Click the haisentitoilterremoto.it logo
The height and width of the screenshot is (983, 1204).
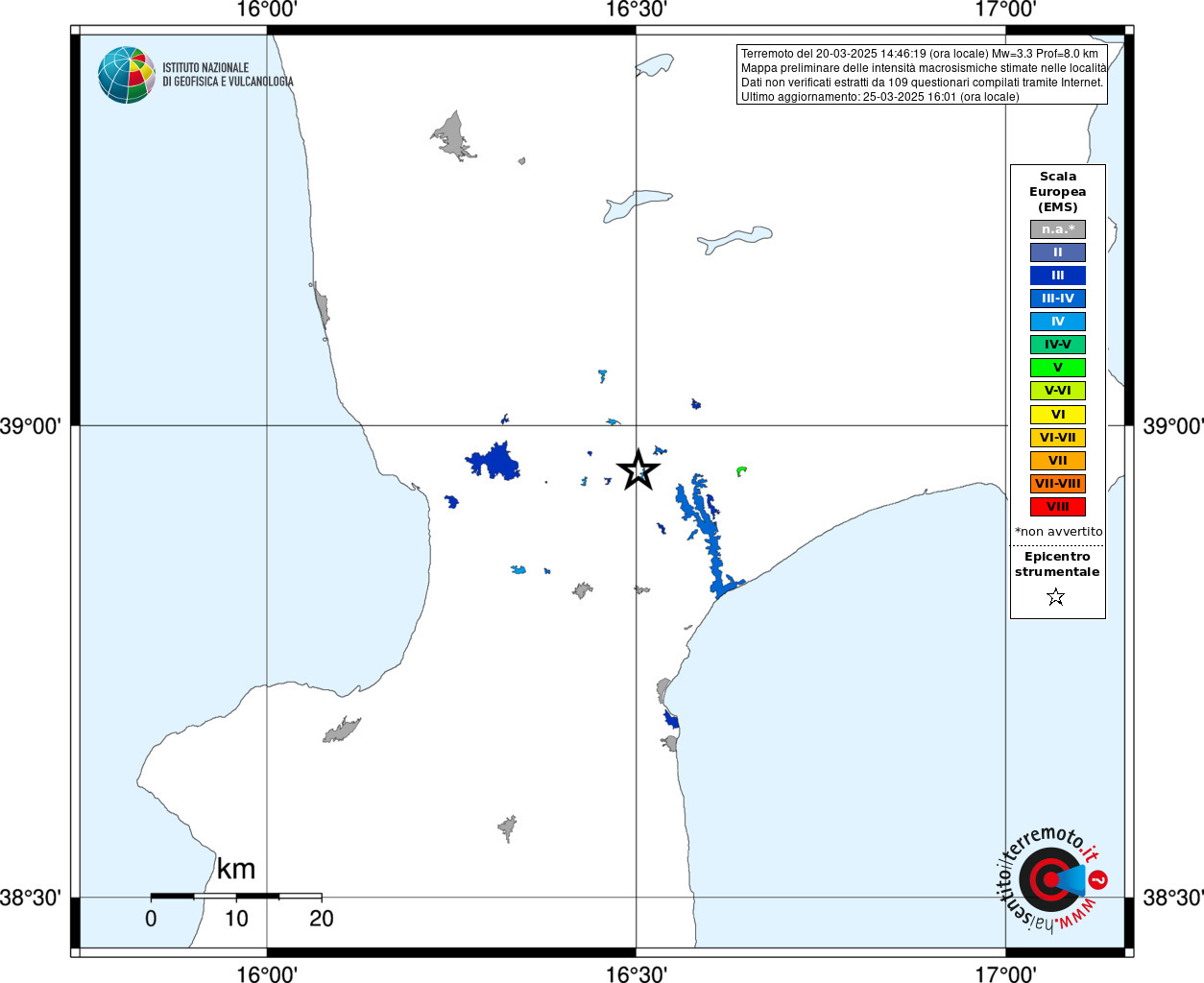[x=1051, y=878]
